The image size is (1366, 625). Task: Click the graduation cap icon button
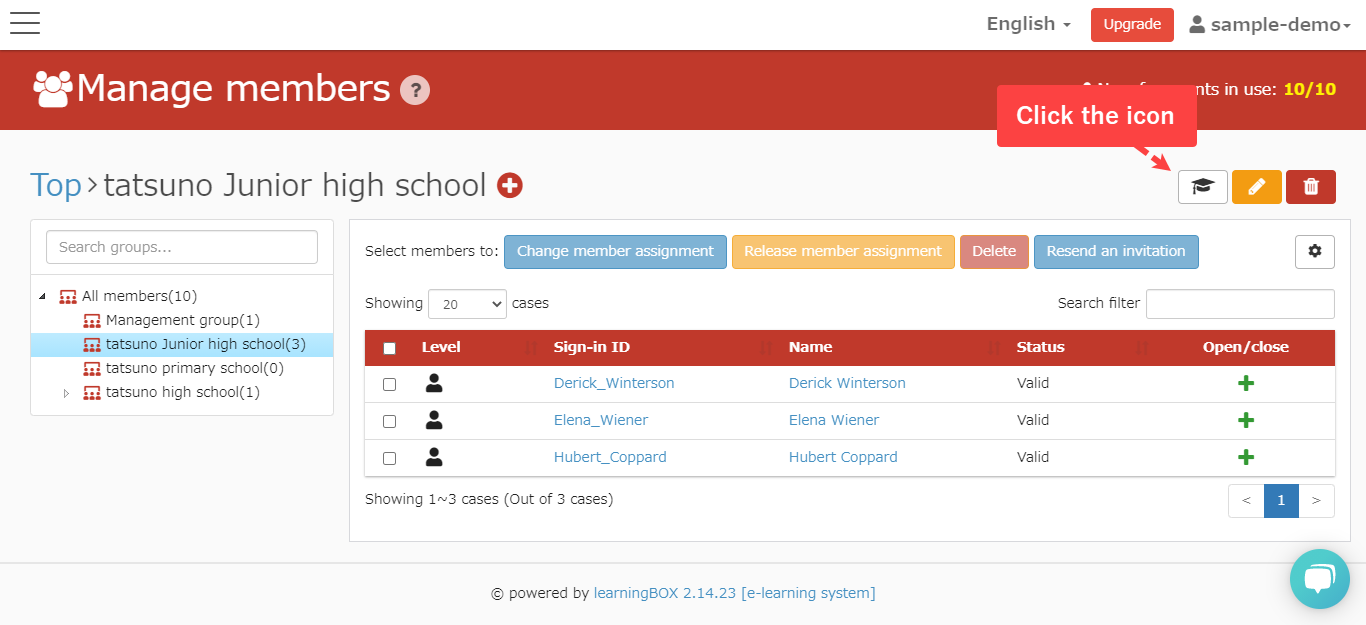click(x=1202, y=187)
